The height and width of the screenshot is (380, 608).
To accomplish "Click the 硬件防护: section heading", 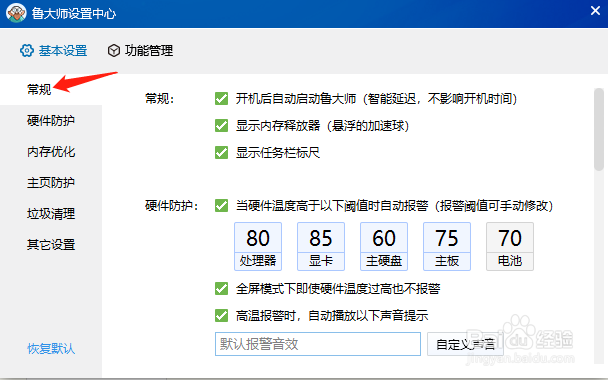I will (x=171, y=206).
